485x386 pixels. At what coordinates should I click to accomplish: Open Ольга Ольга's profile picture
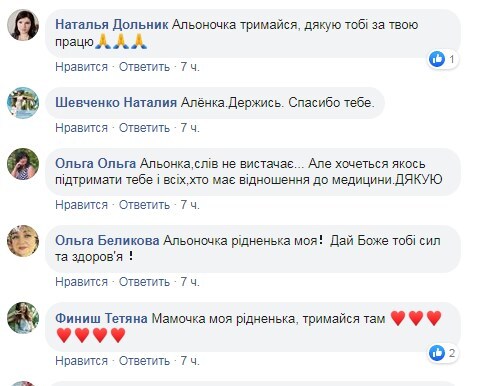[x=23, y=164]
